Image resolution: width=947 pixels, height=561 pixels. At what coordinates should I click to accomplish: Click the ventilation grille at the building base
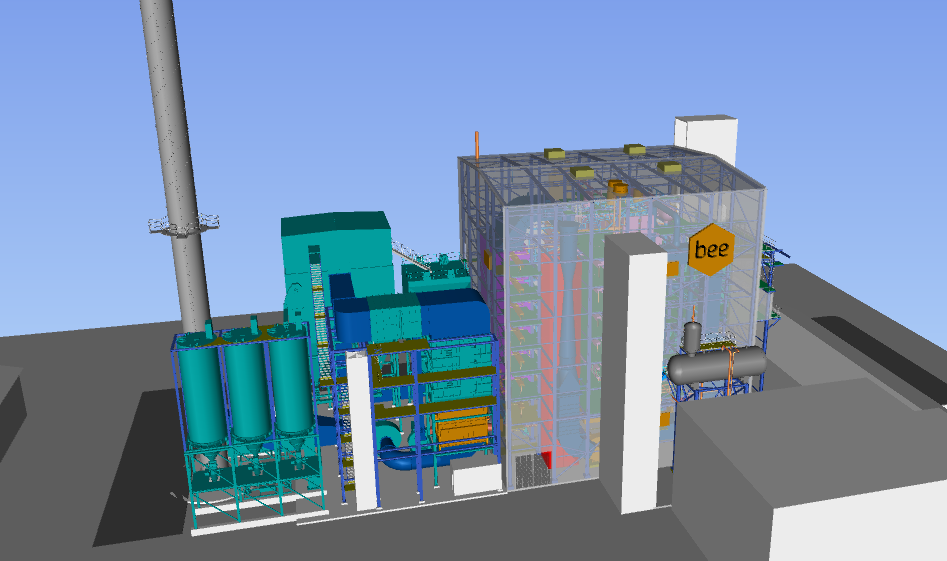[x=529, y=468]
